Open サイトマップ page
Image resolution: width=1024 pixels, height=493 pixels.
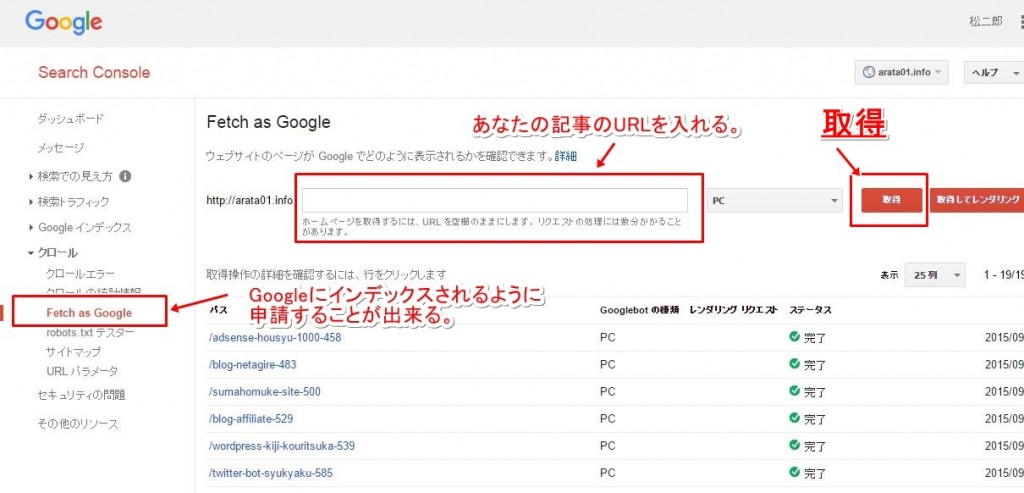(74, 352)
